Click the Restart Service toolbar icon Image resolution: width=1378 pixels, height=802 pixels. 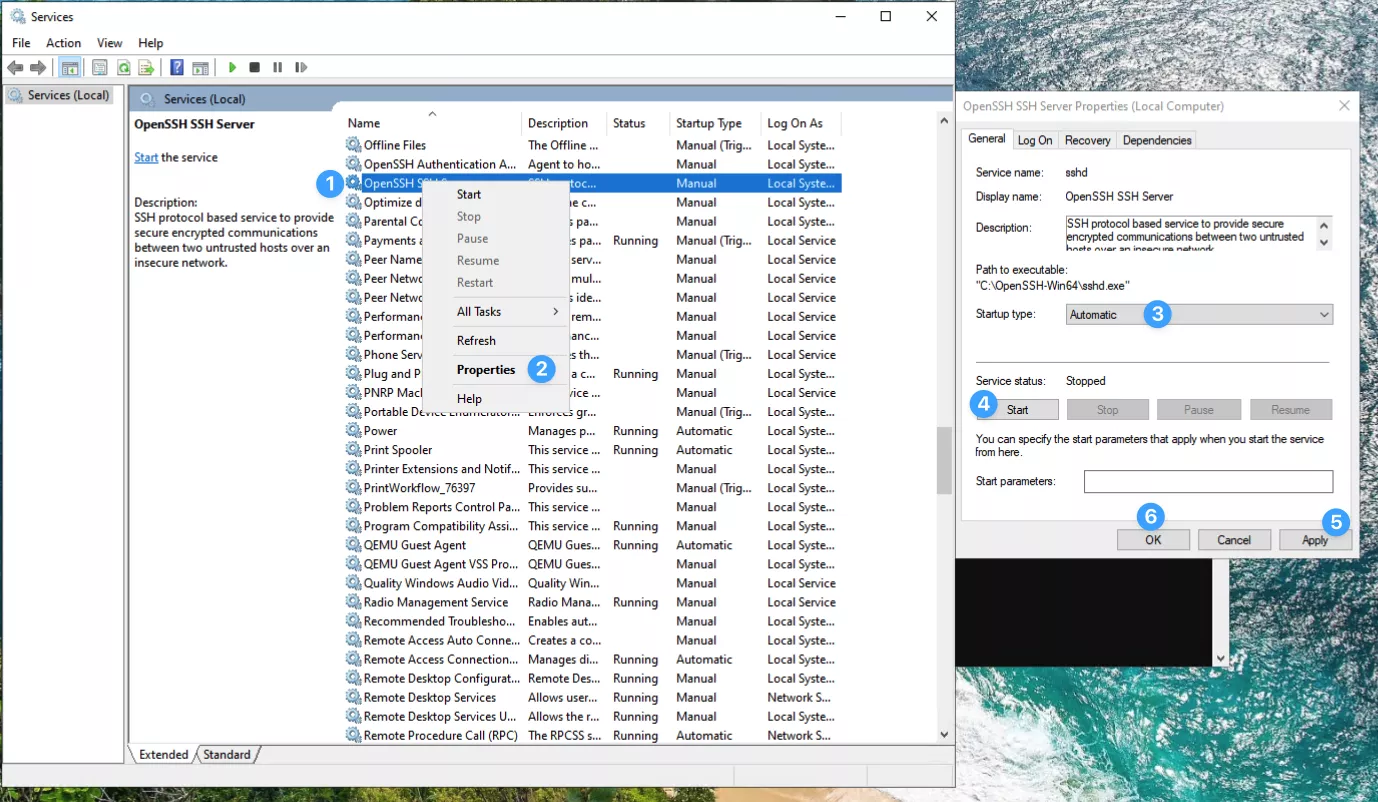point(301,68)
